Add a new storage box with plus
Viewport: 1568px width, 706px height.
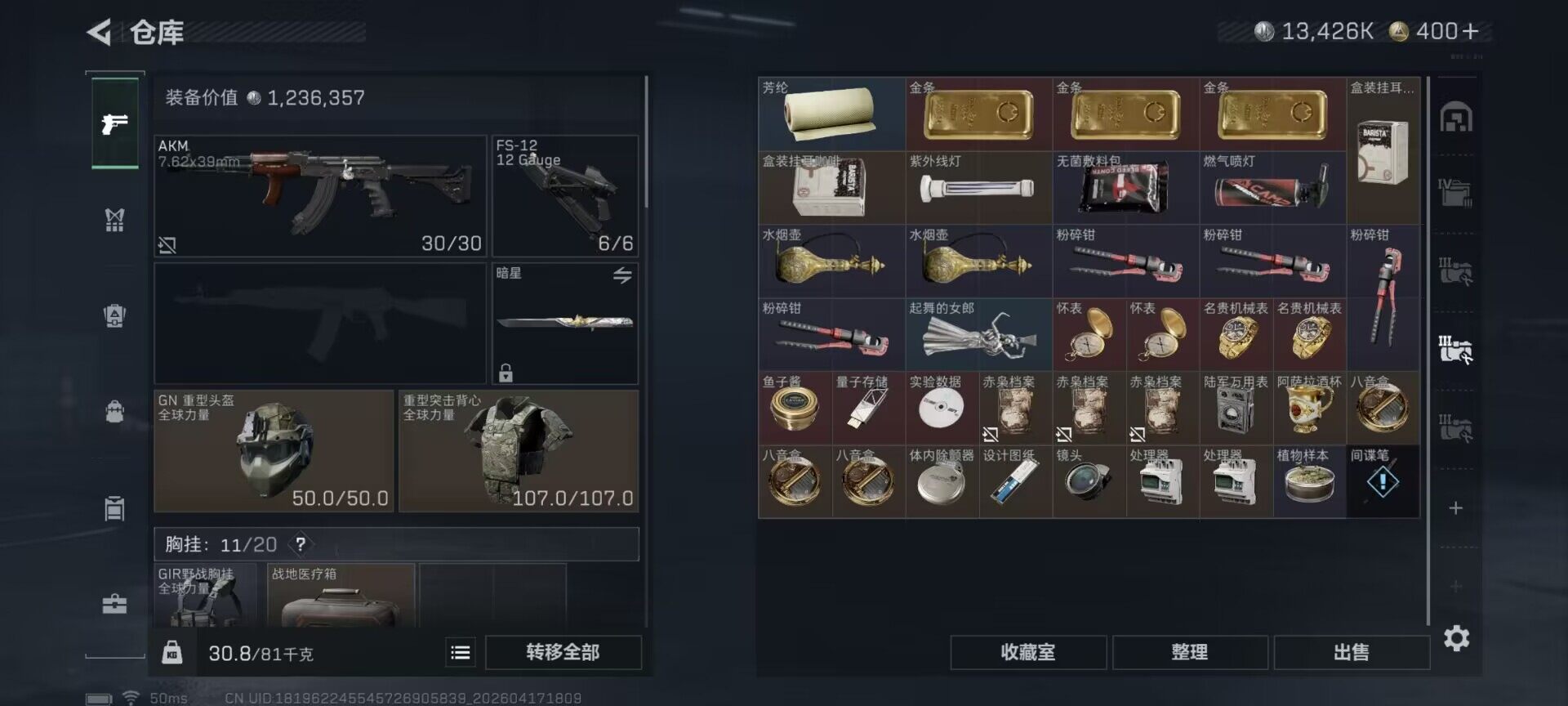point(1455,508)
